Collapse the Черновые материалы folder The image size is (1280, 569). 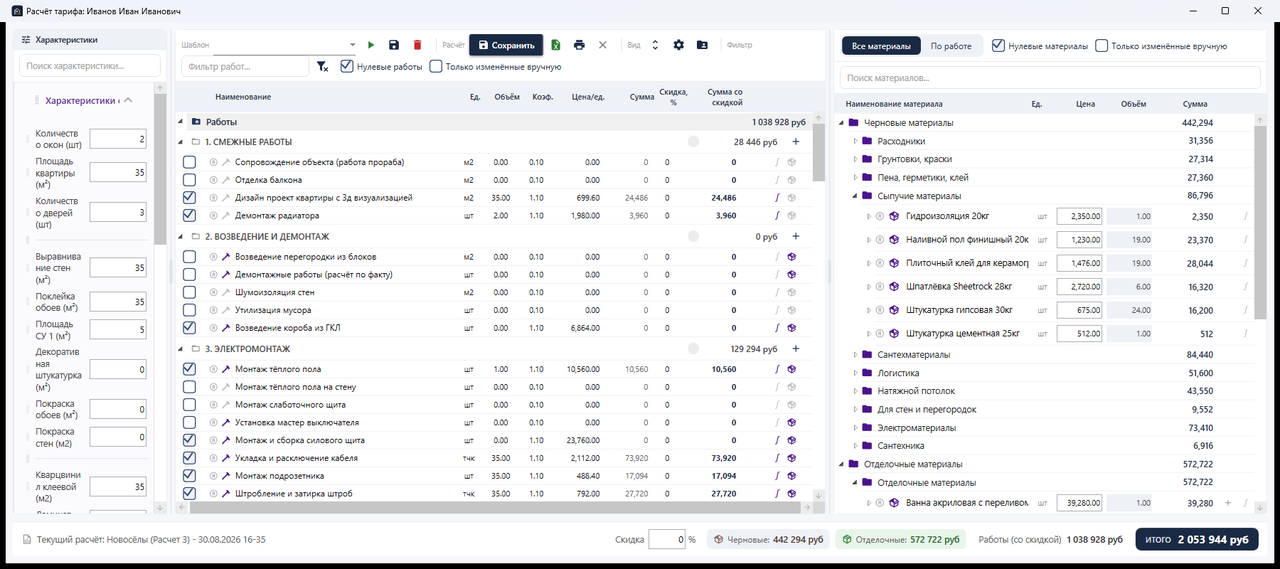(841, 123)
